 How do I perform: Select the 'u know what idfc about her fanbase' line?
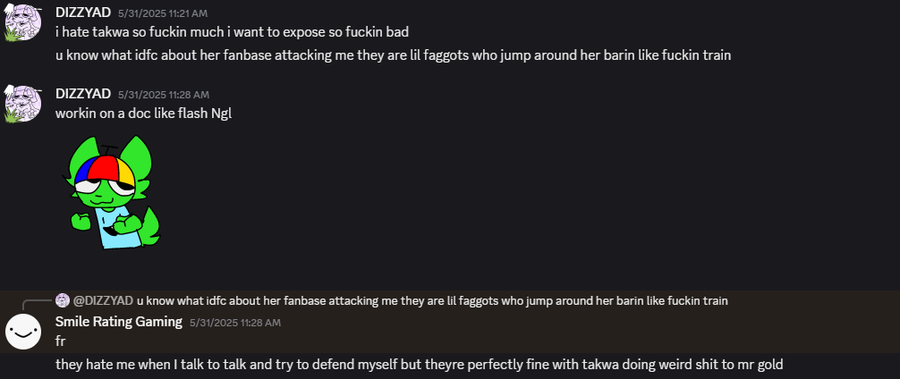coord(393,56)
